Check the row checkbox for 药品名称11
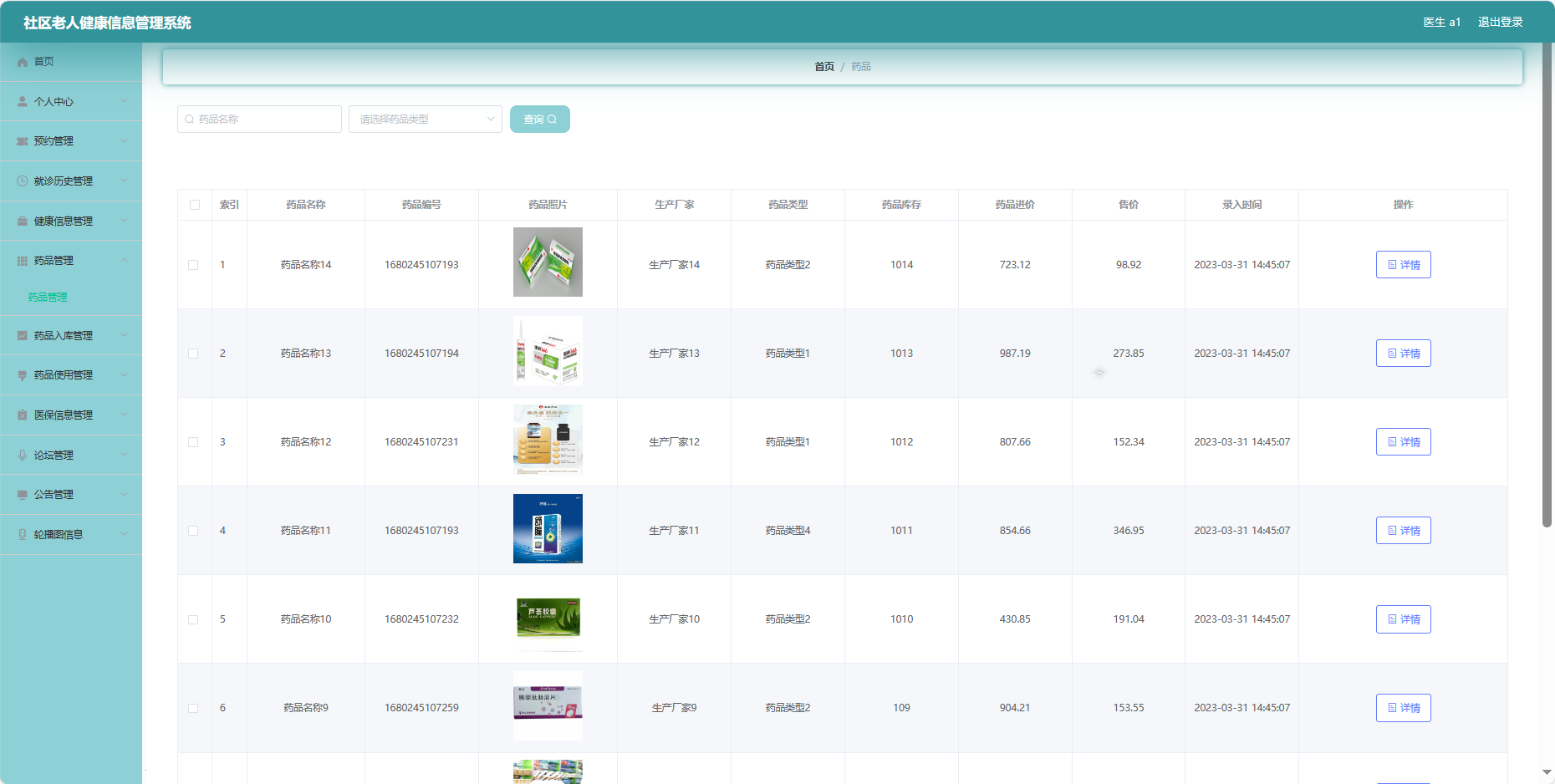 point(193,531)
